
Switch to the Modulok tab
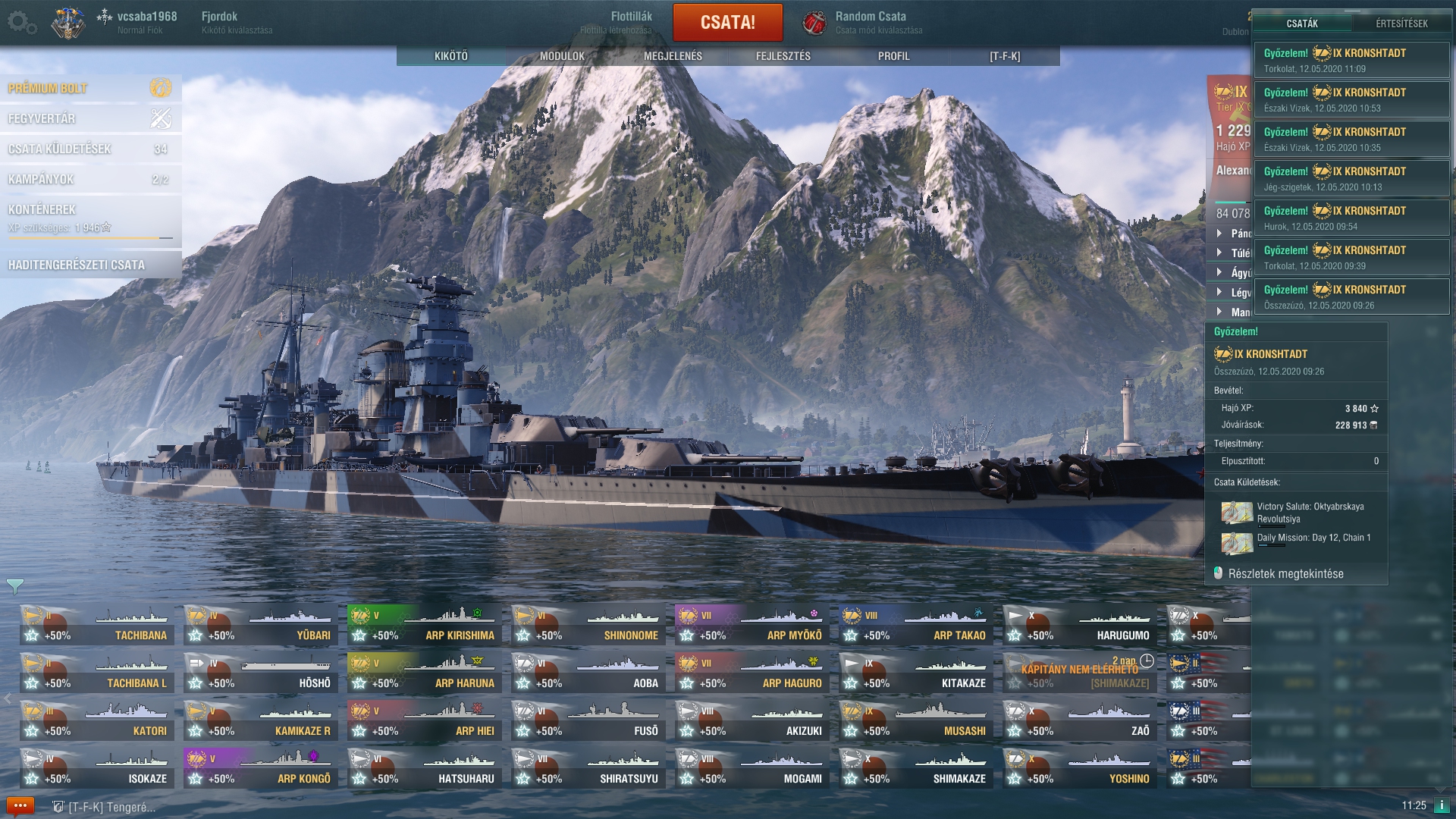tap(562, 56)
